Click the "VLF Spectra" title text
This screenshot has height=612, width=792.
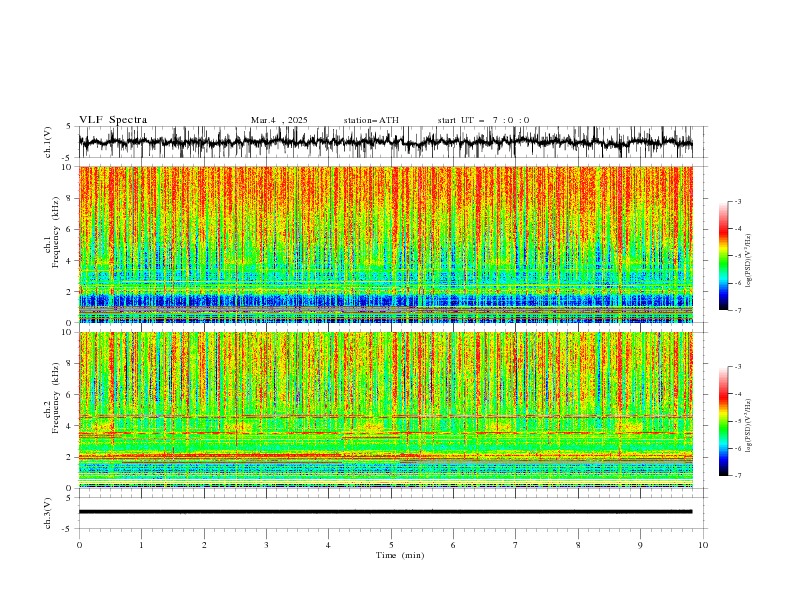(113, 120)
